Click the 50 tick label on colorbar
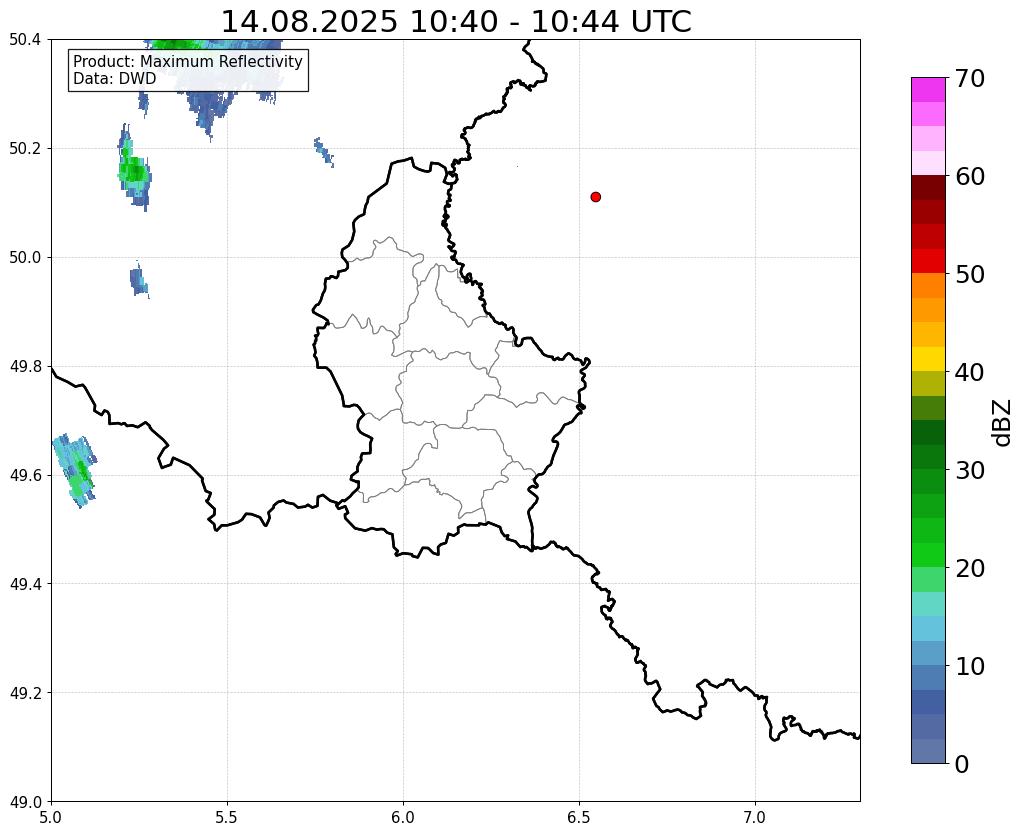The height and width of the screenshot is (834, 1023). click(x=970, y=274)
